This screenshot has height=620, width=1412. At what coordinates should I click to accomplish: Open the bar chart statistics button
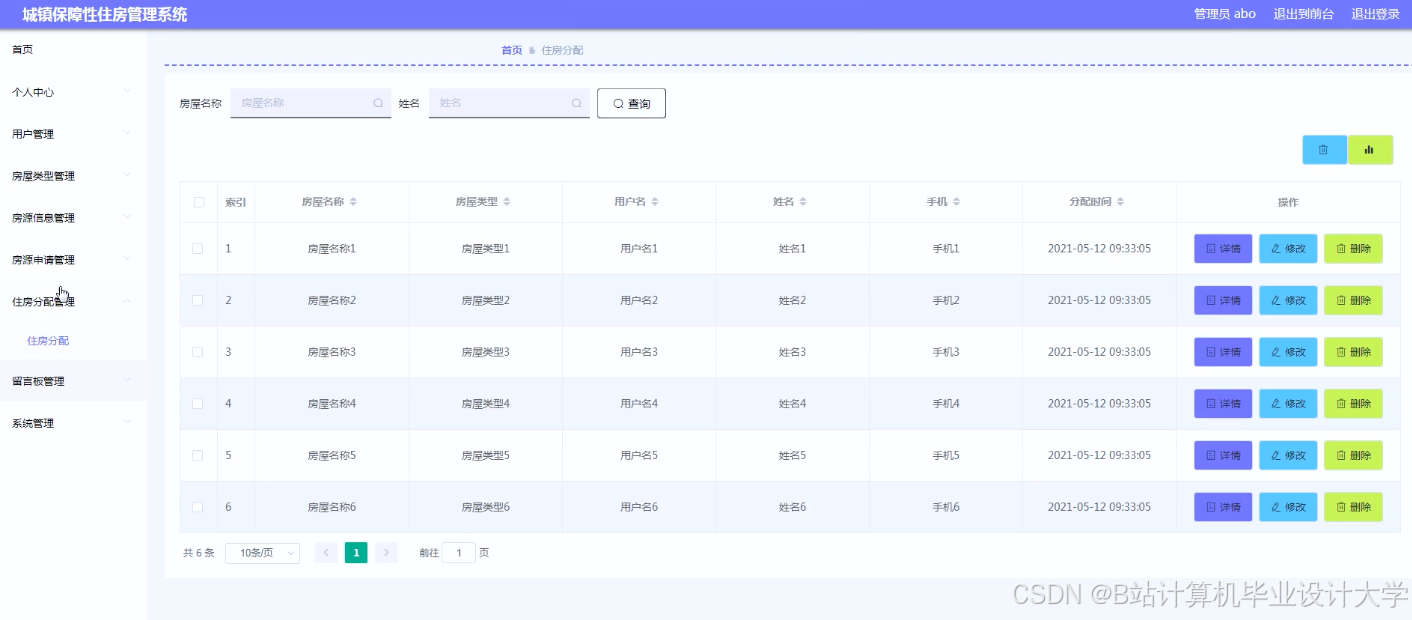[x=1370, y=150]
